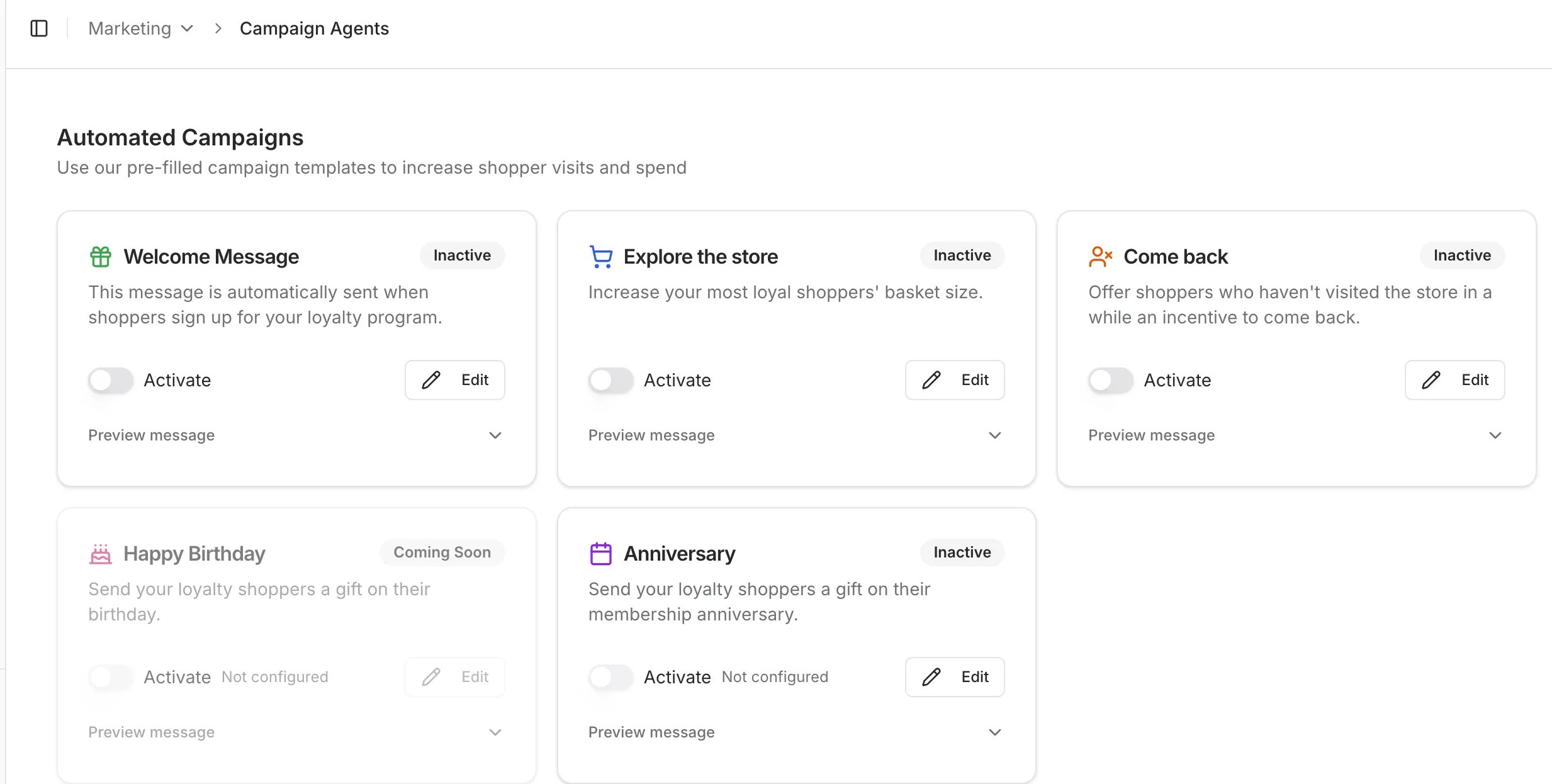1552x784 pixels.
Task: Click the Come back card title
Action: point(1176,257)
